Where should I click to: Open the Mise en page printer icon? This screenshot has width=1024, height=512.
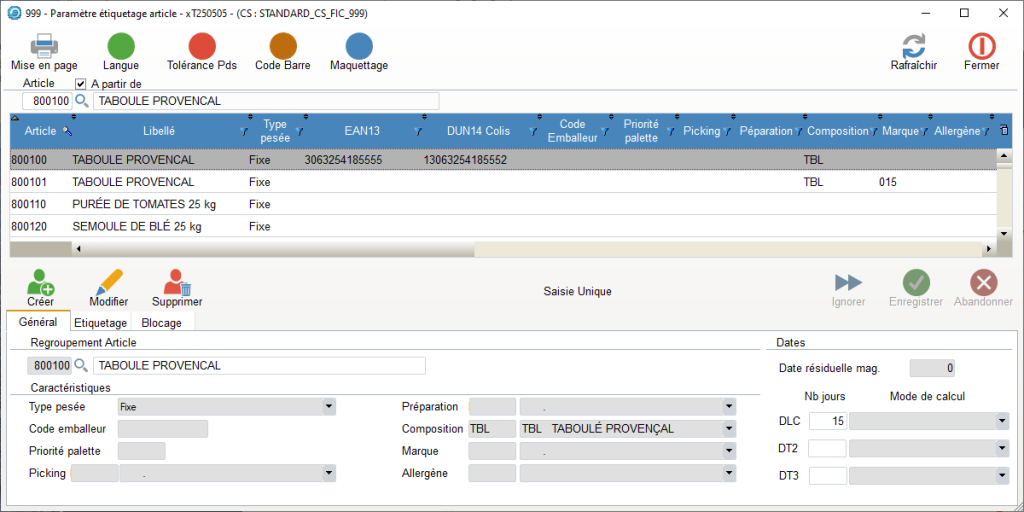tap(44, 46)
